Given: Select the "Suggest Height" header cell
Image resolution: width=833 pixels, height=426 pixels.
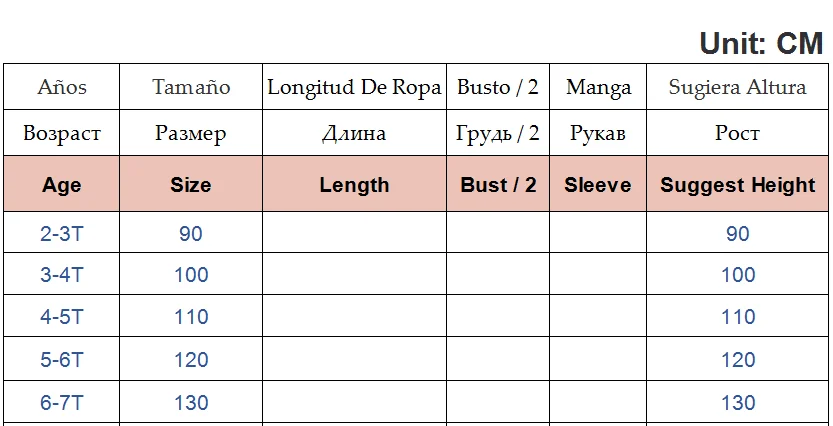Looking at the screenshot, I should click(x=737, y=185).
